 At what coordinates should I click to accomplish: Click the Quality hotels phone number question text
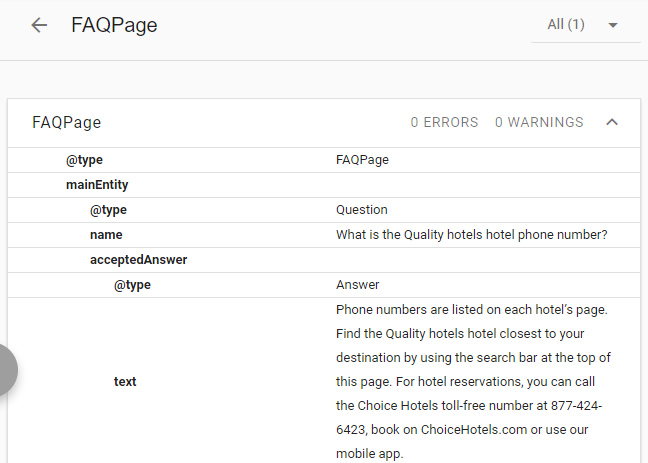[x=472, y=235]
